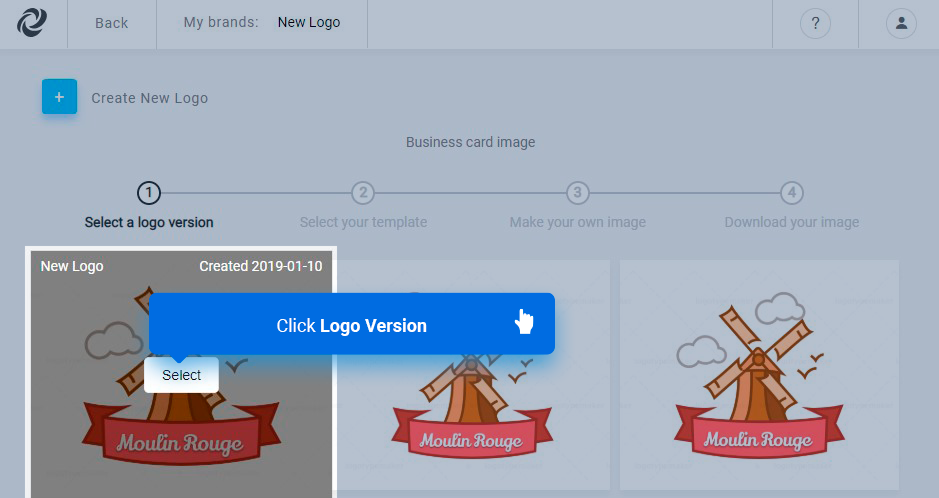
Task: Open help with the question mark icon
Action: pyautogui.click(x=815, y=23)
